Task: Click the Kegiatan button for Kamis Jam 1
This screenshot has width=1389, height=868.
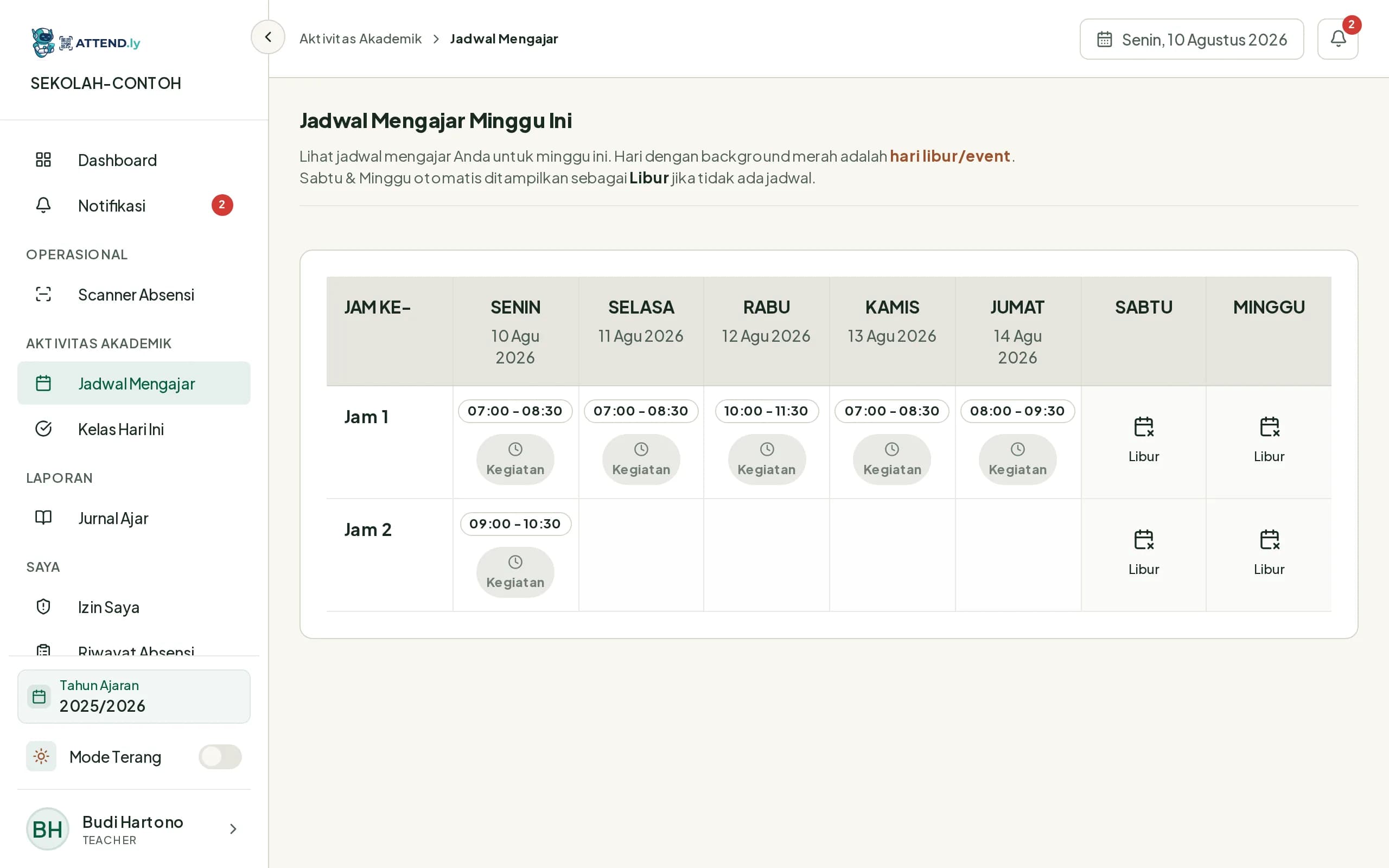Action: coord(892,459)
